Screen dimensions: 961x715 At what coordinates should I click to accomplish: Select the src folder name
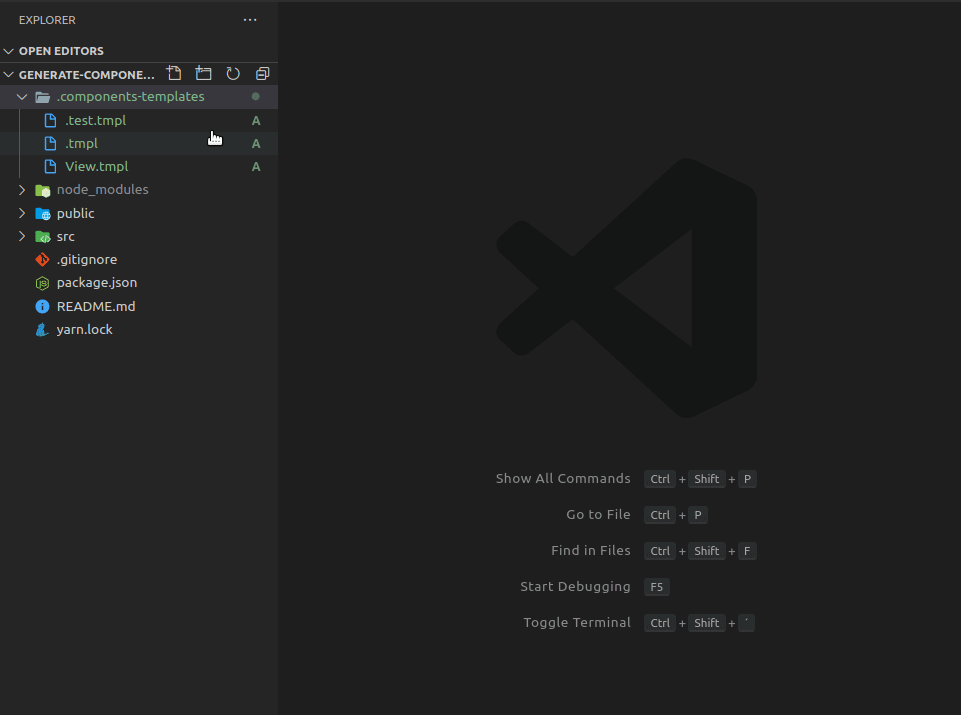(x=66, y=236)
